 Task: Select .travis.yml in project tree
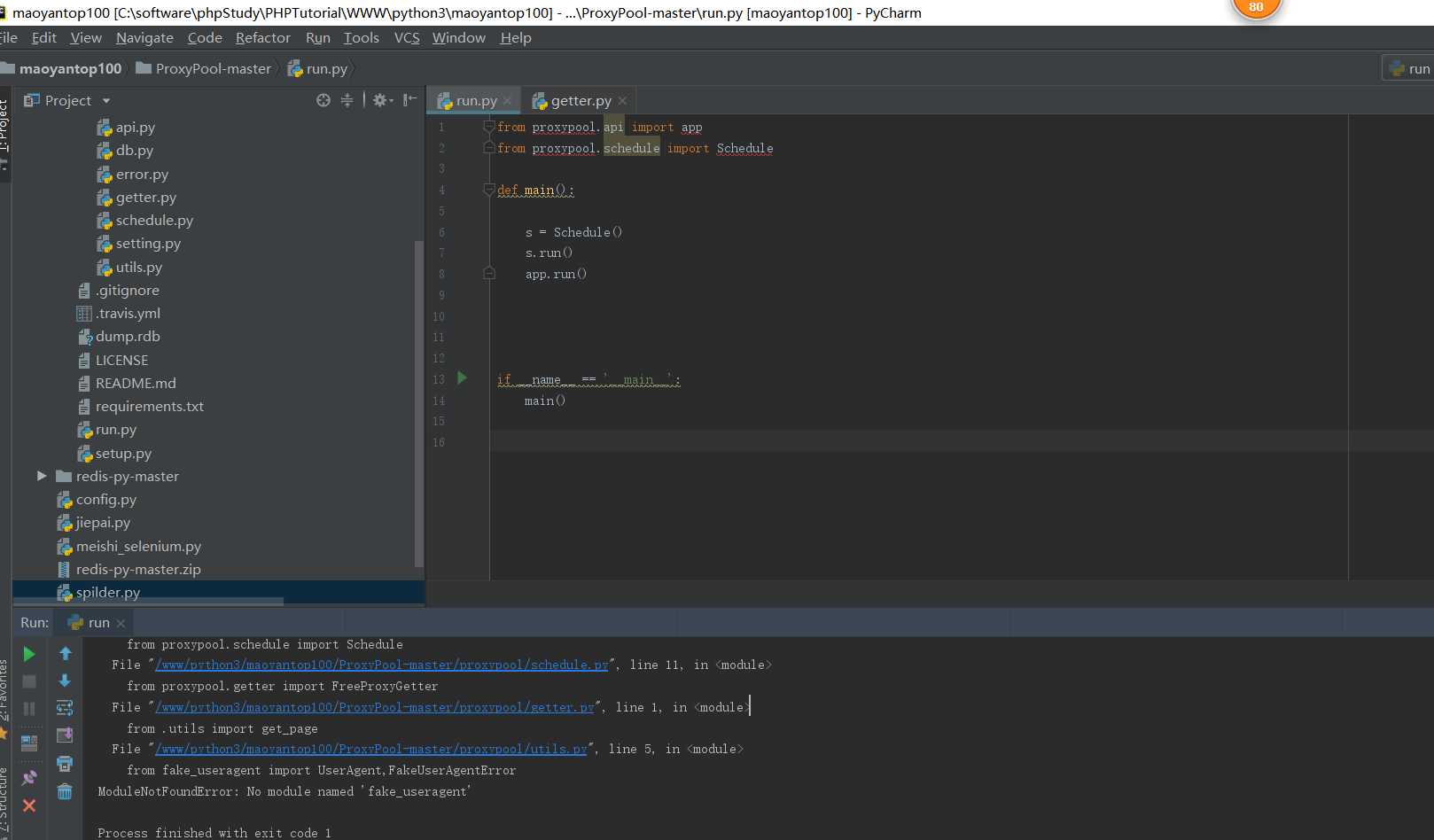click(x=119, y=313)
